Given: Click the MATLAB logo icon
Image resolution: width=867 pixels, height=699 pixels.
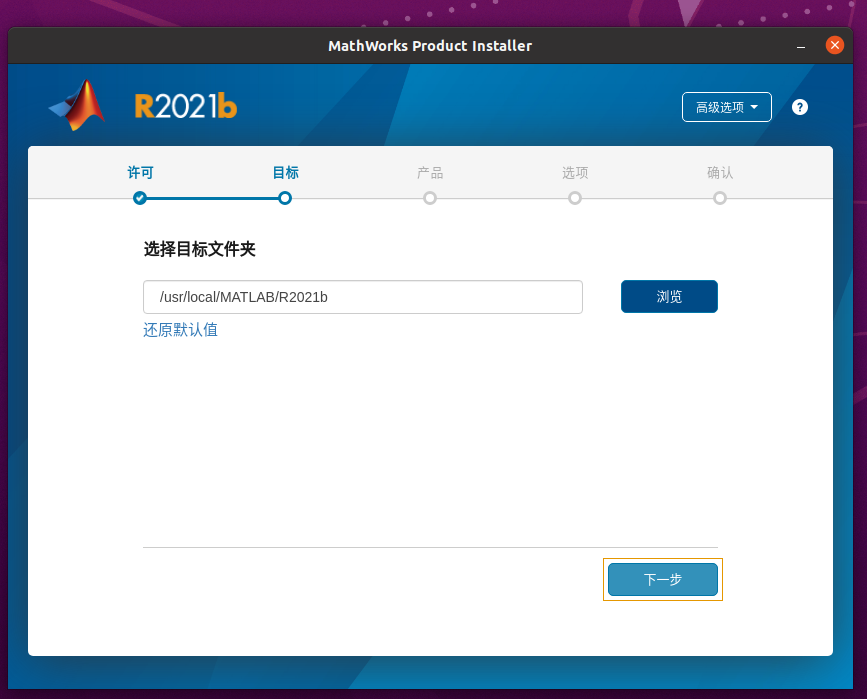Looking at the screenshot, I should point(77,105).
